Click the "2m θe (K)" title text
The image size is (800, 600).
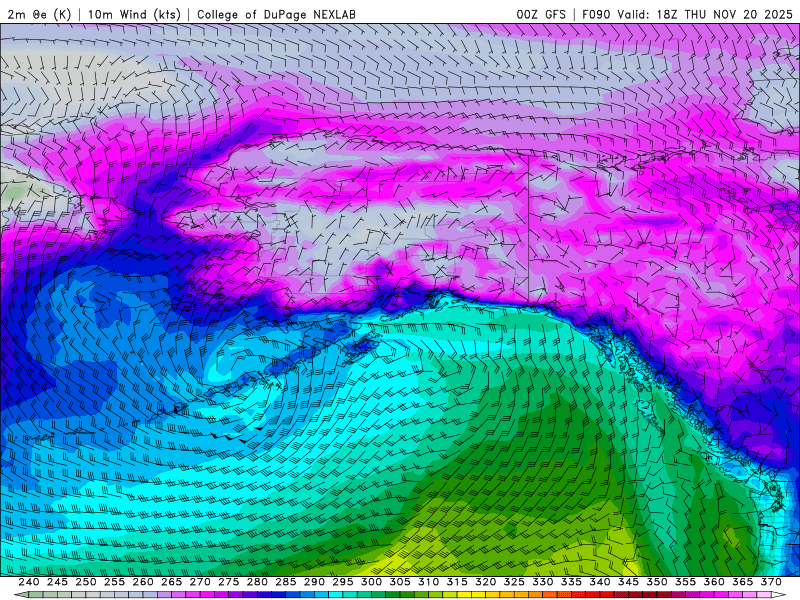39,14
